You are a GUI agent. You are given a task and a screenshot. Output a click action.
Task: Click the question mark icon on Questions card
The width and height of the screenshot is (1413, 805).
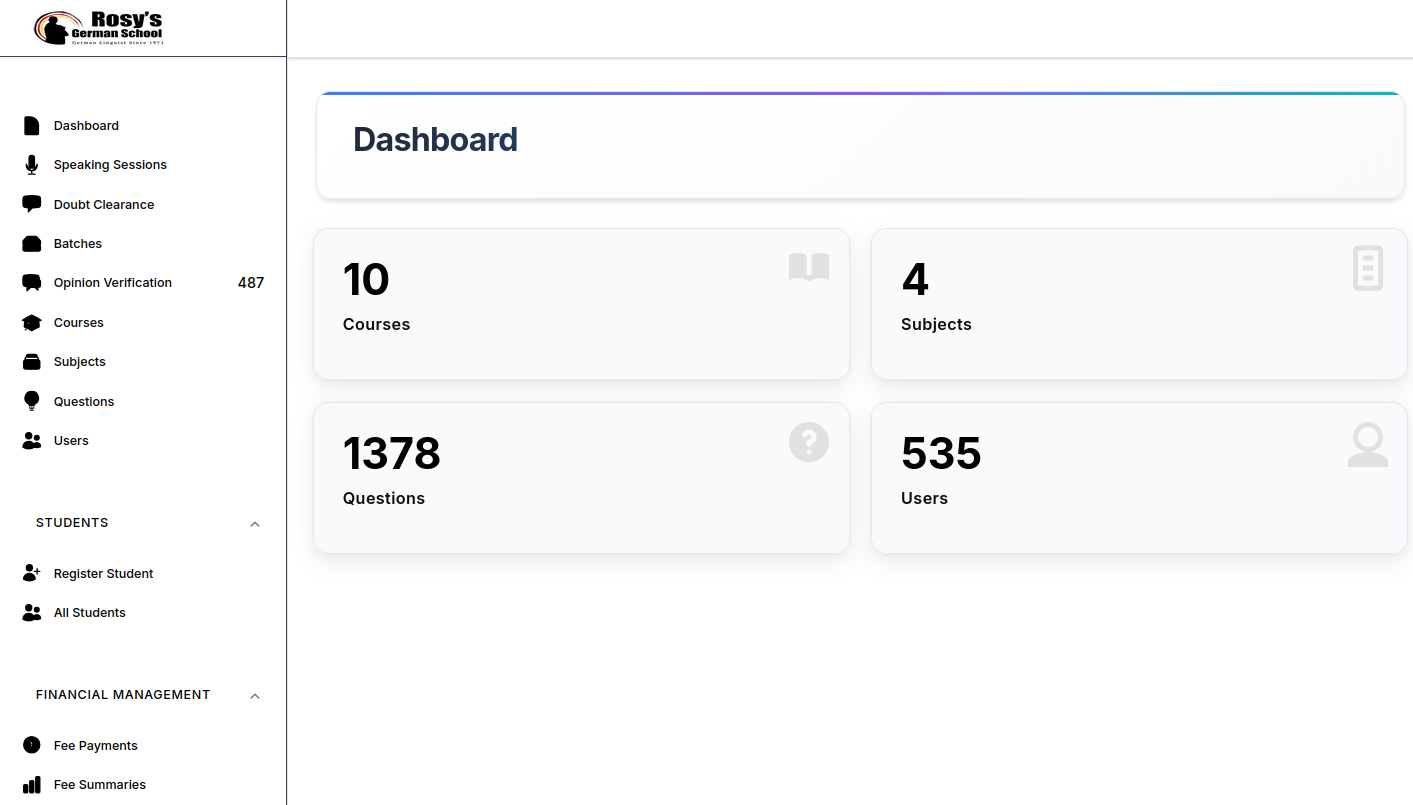(x=808, y=441)
